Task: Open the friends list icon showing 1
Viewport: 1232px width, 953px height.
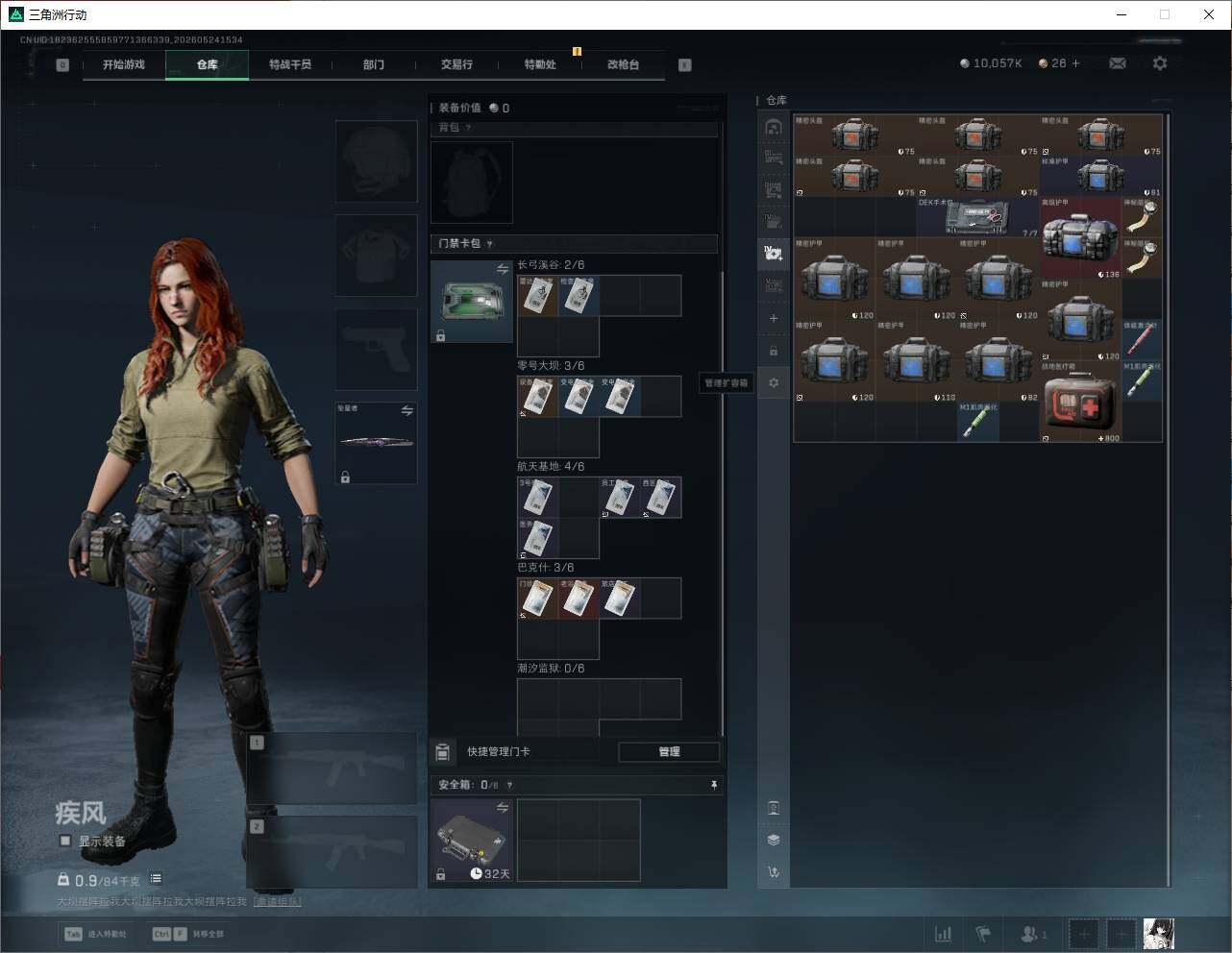Action: pos(1033,934)
